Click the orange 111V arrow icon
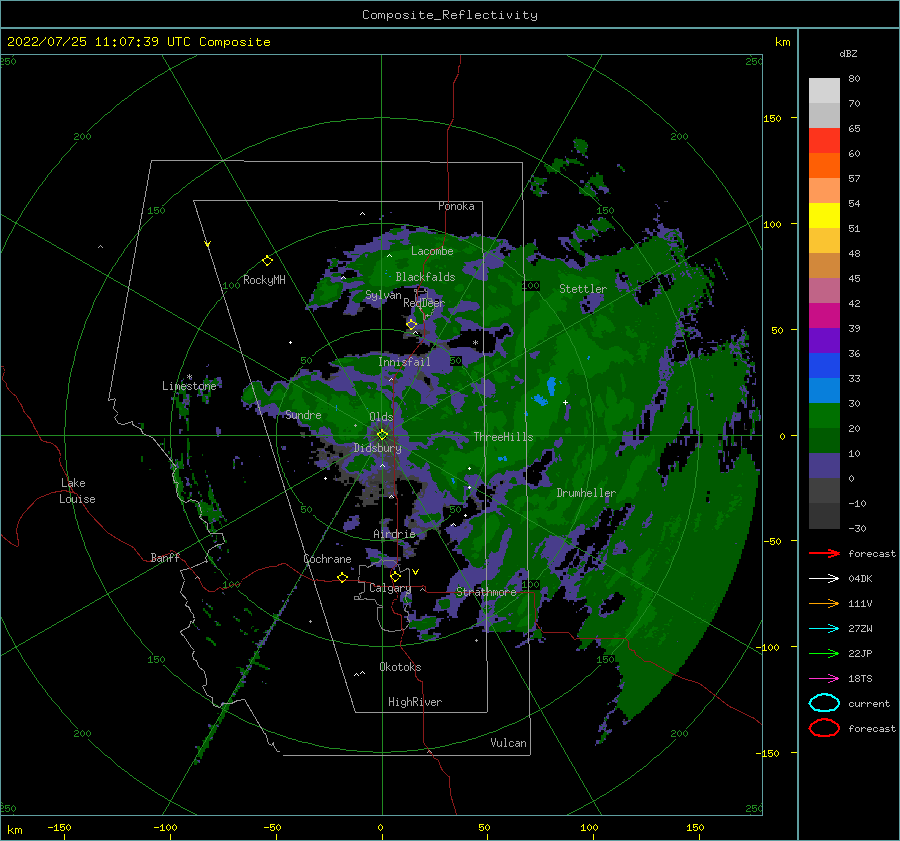Screen dimensions: 900x841 (x=824, y=603)
